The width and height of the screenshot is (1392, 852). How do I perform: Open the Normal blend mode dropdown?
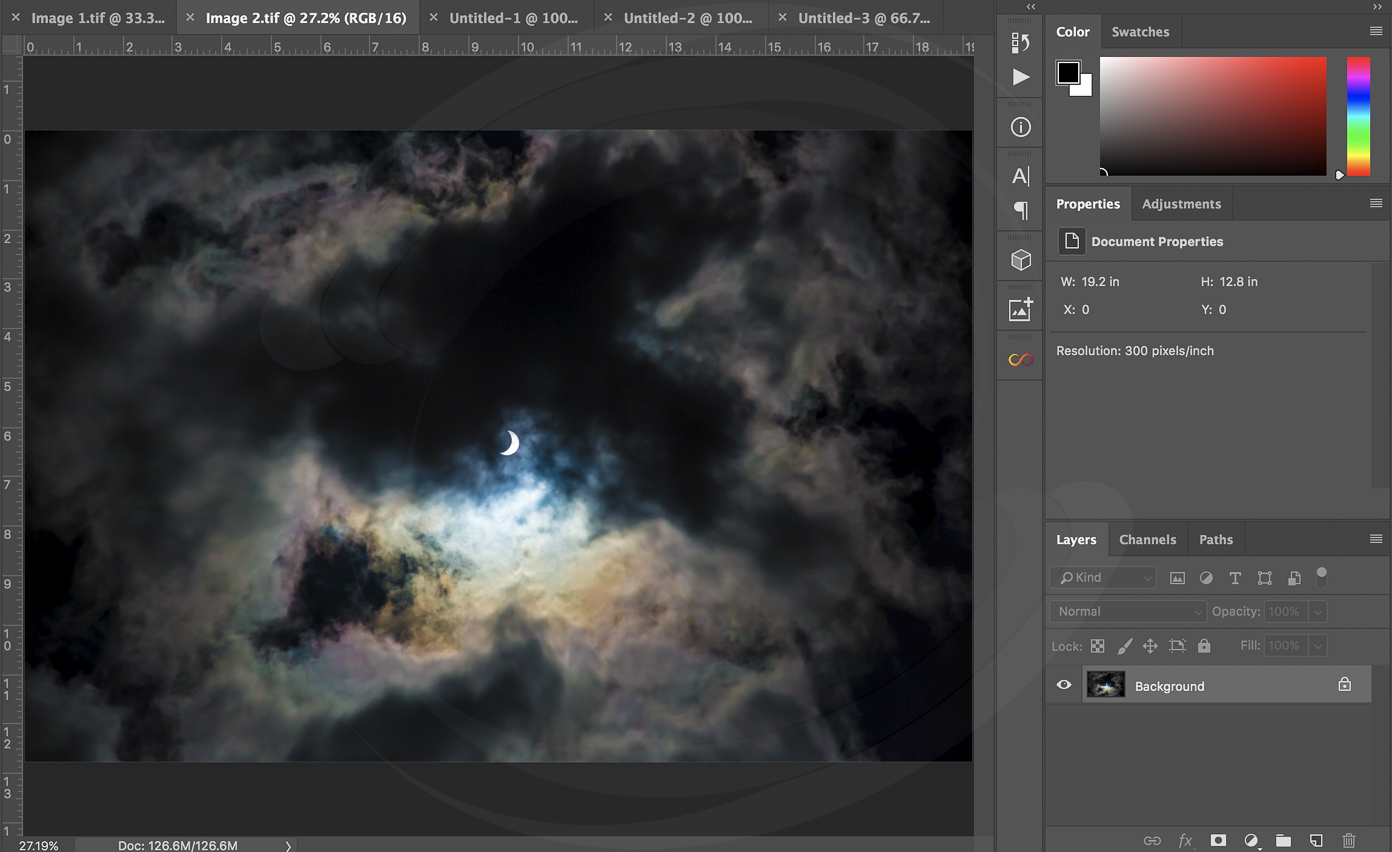tap(1128, 611)
